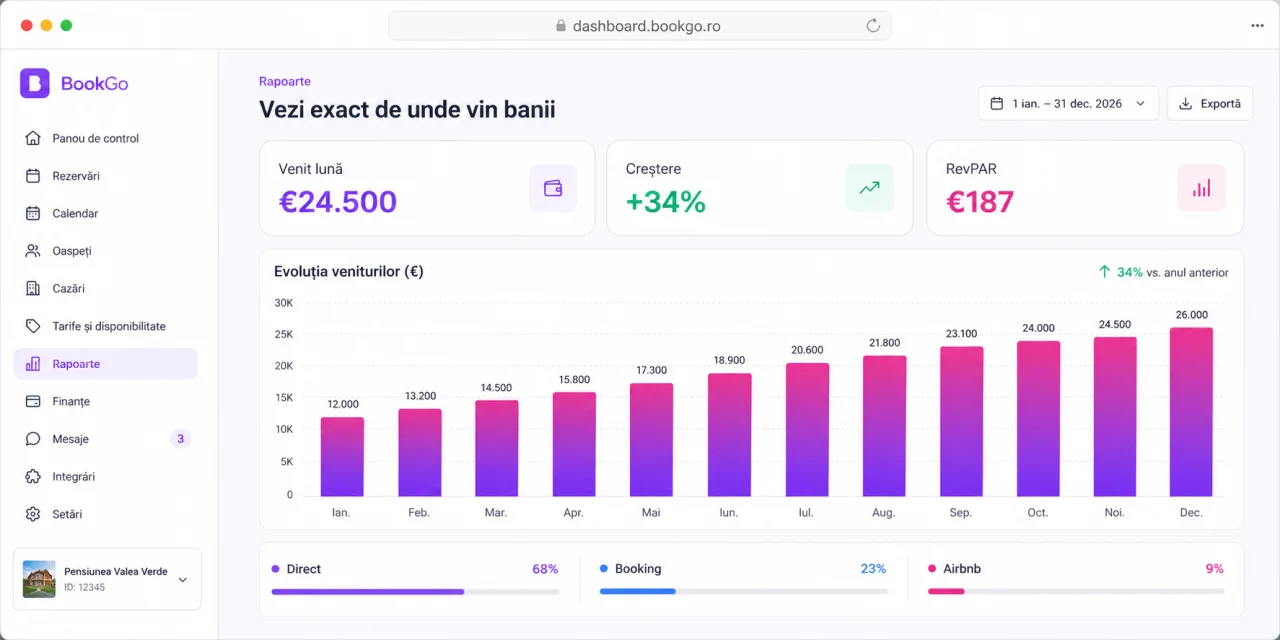Click the Direct channel progress bar
The height and width of the screenshot is (640, 1280).
[x=415, y=592]
